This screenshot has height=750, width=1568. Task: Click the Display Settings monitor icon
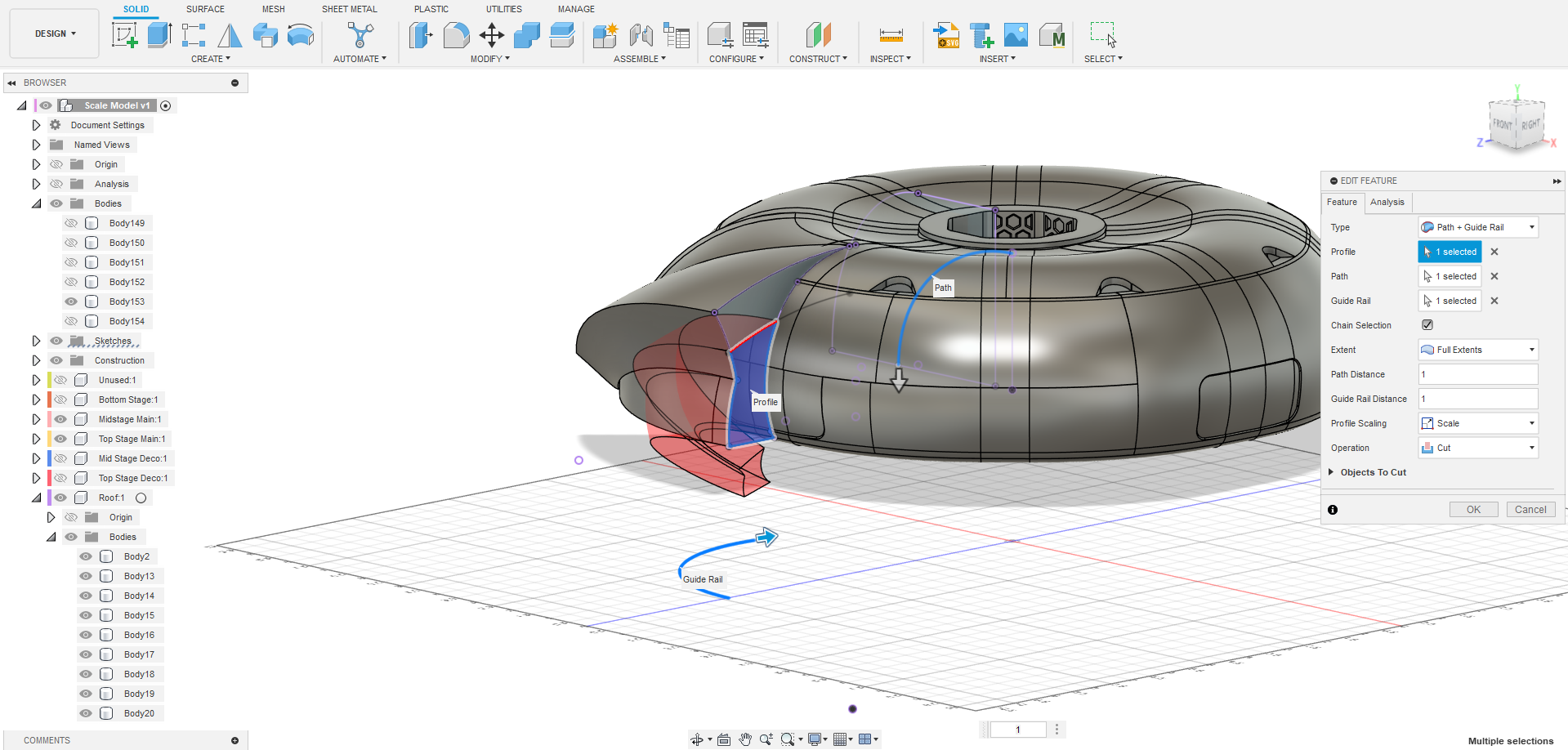coord(815,739)
